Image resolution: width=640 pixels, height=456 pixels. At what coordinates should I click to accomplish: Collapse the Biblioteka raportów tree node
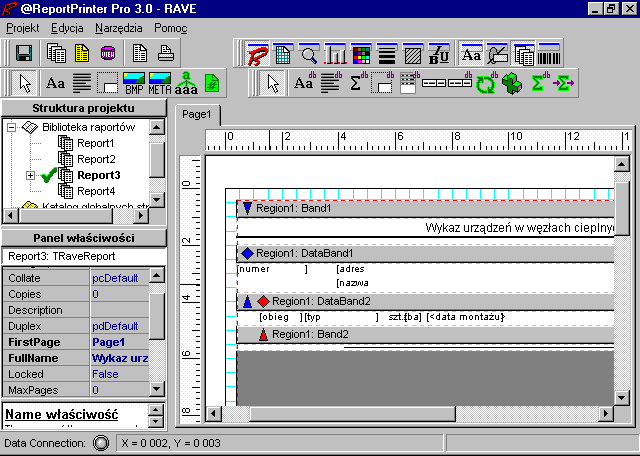coord(12,128)
